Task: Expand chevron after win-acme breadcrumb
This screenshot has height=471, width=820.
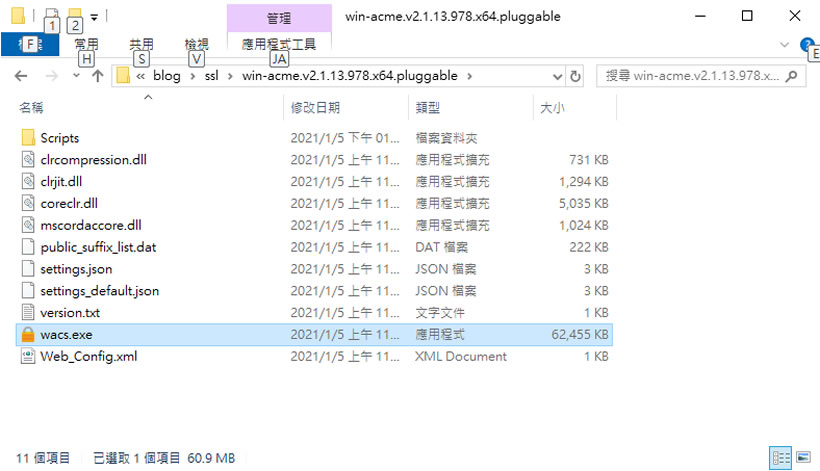Action: coord(470,77)
